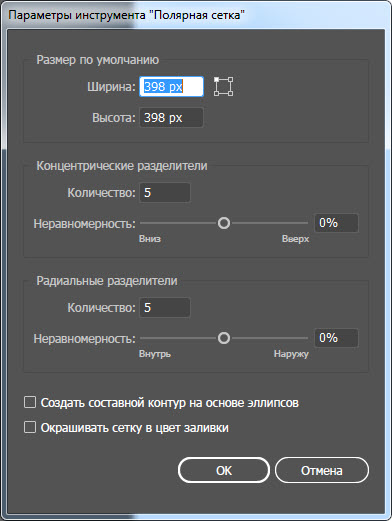Click the Внутрь slider label

click(x=155, y=354)
